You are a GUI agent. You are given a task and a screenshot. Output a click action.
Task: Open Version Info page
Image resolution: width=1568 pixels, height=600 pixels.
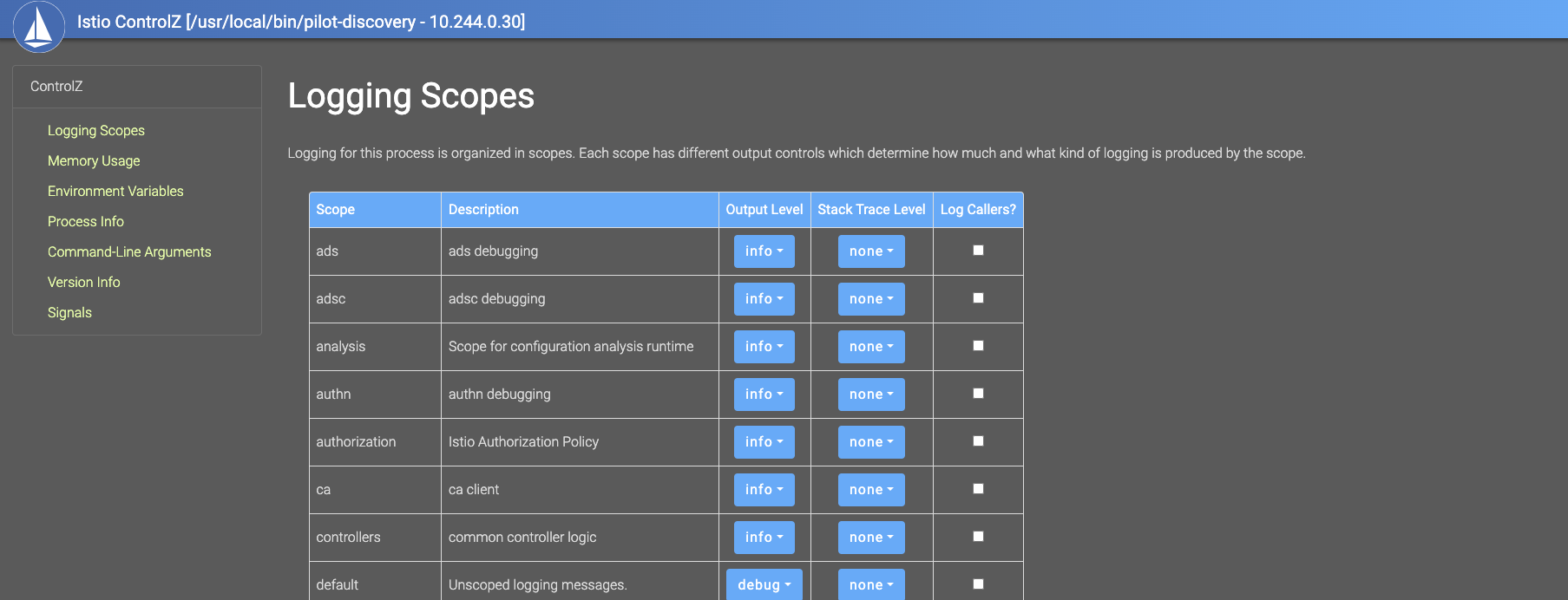(x=84, y=283)
